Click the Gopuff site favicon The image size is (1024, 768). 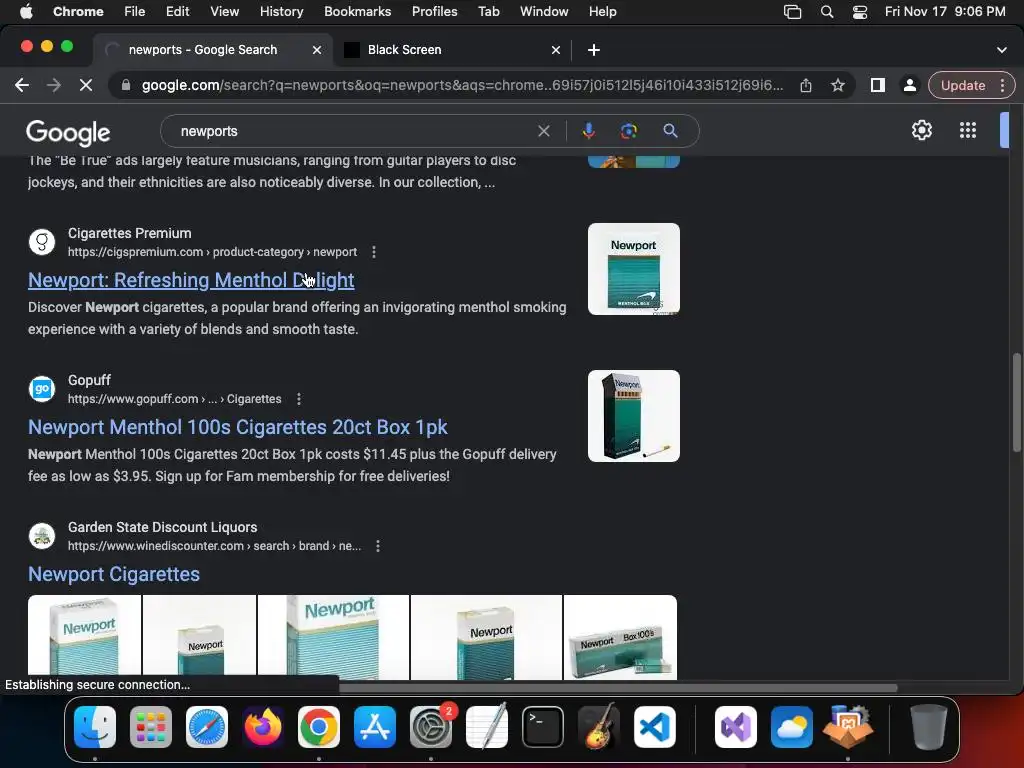[42, 389]
